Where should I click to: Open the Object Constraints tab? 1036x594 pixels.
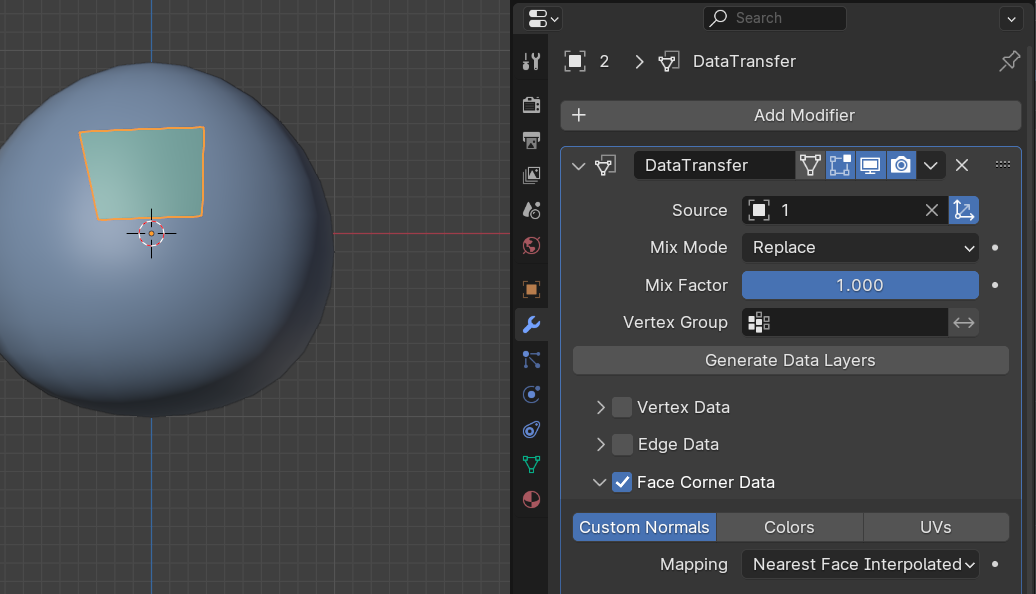[x=531, y=430]
